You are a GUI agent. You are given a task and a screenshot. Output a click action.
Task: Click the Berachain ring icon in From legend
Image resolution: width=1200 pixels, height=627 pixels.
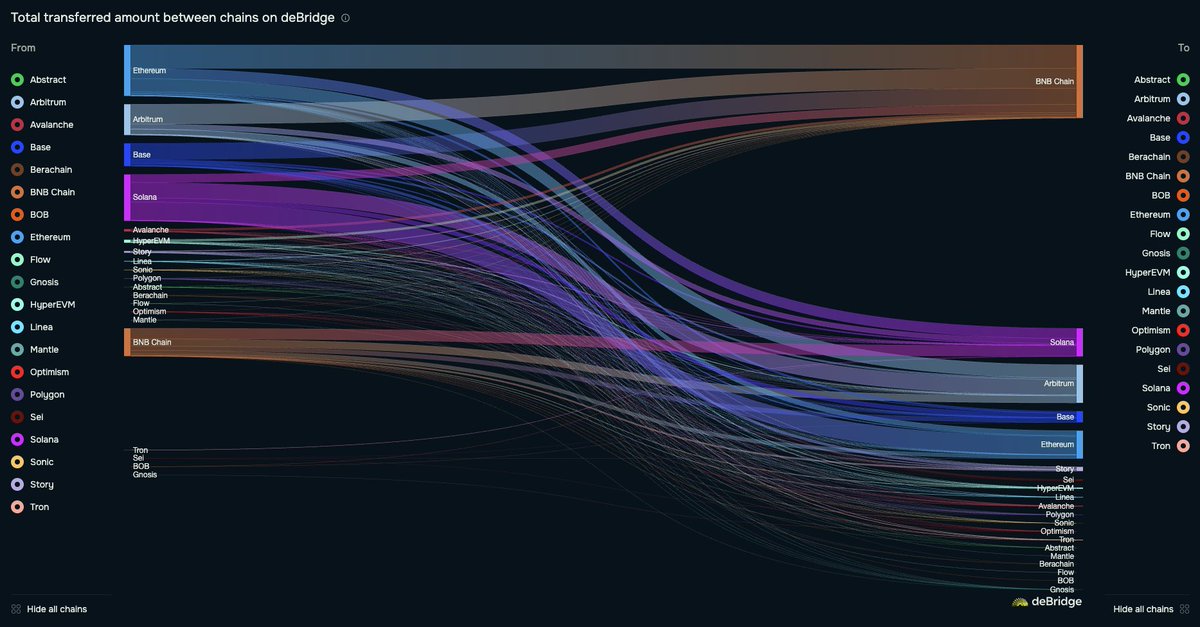click(17, 170)
